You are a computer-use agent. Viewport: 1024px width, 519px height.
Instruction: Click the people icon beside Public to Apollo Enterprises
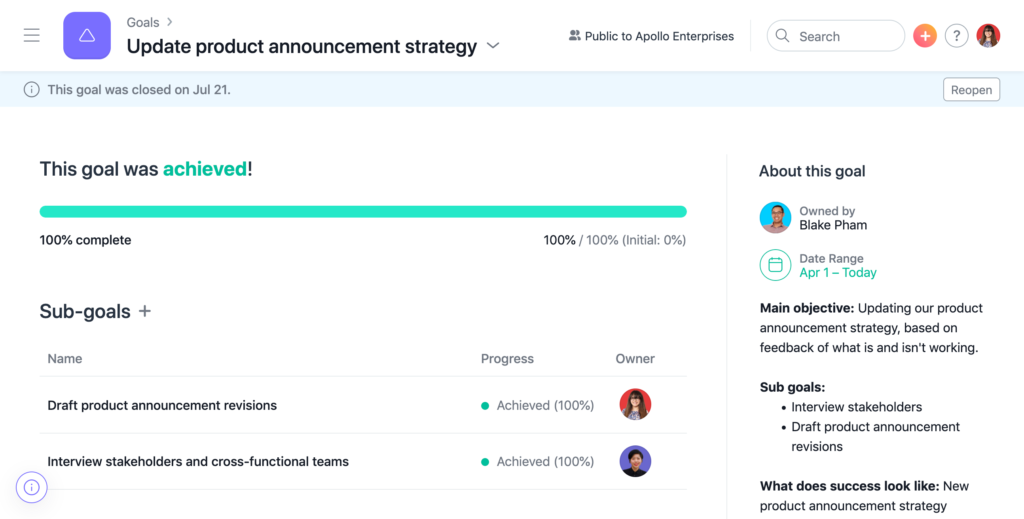point(575,36)
